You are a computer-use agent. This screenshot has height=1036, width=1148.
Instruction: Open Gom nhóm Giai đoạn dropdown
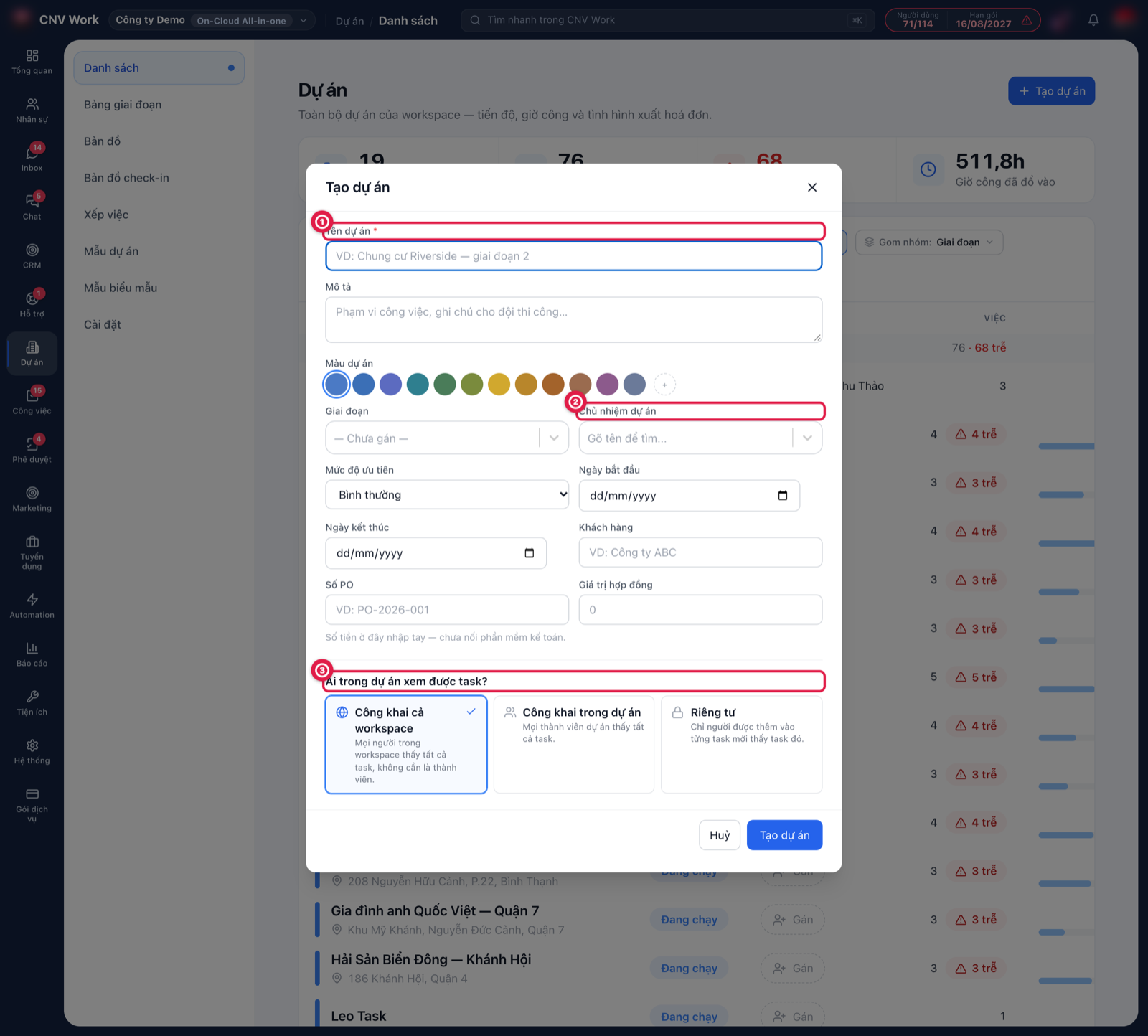(929, 242)
